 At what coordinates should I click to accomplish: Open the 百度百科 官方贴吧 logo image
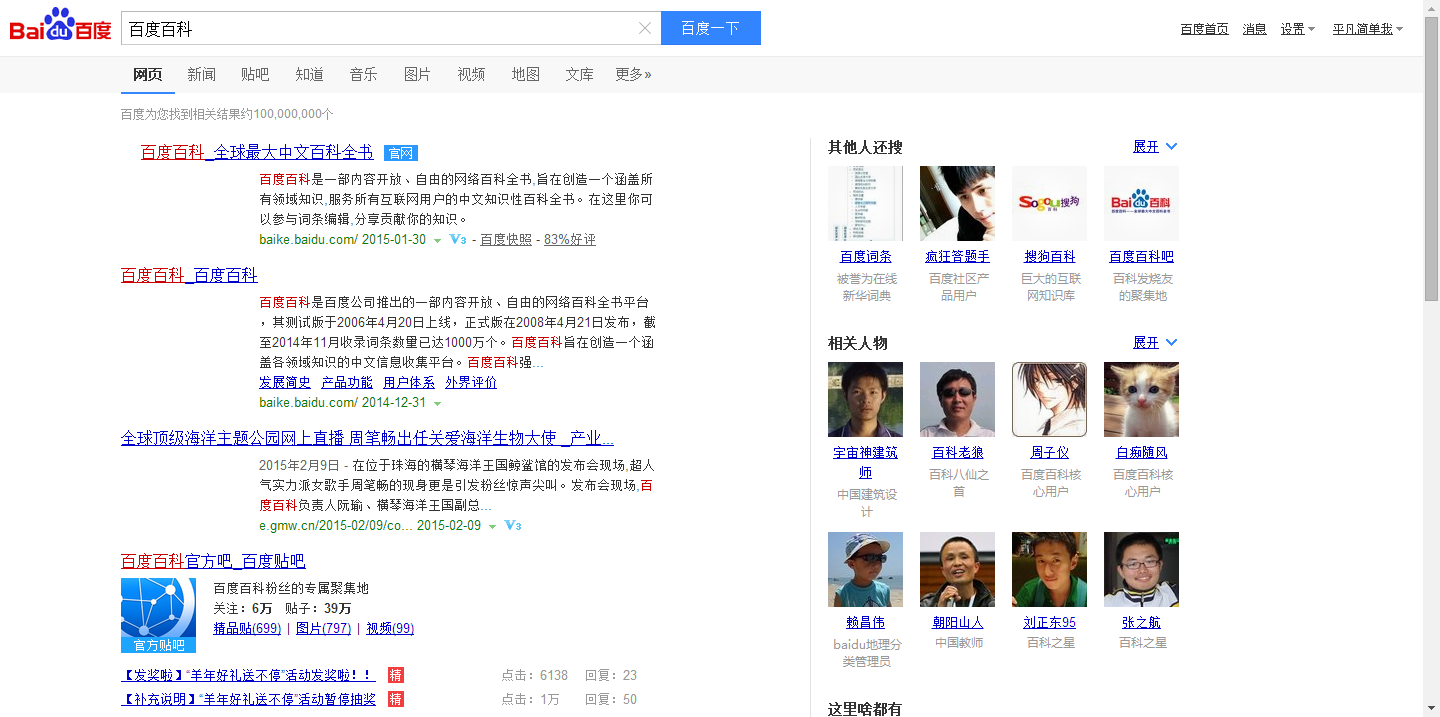(x=158, y=615)
